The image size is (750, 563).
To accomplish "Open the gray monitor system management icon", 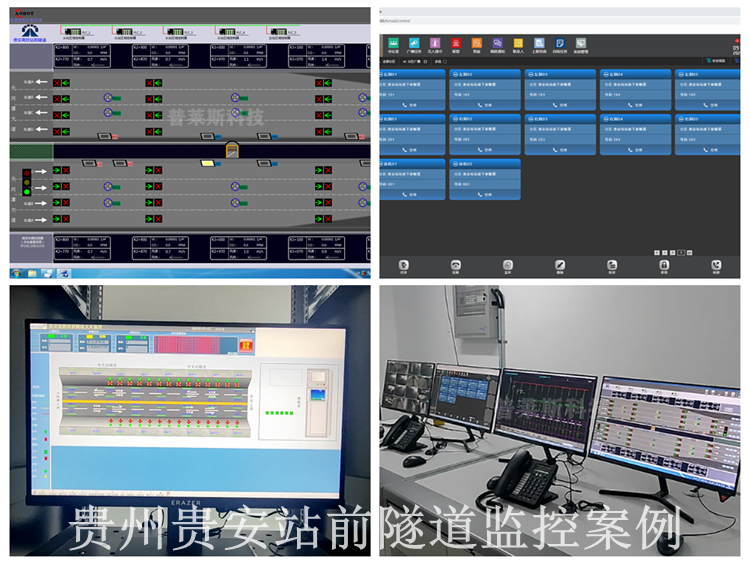I will 581,44.
